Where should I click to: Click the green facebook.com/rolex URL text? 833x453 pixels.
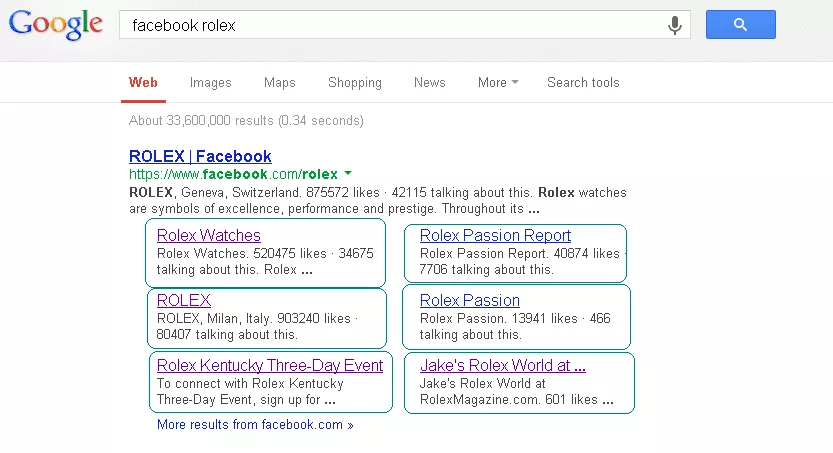click(x=233, y=174)
